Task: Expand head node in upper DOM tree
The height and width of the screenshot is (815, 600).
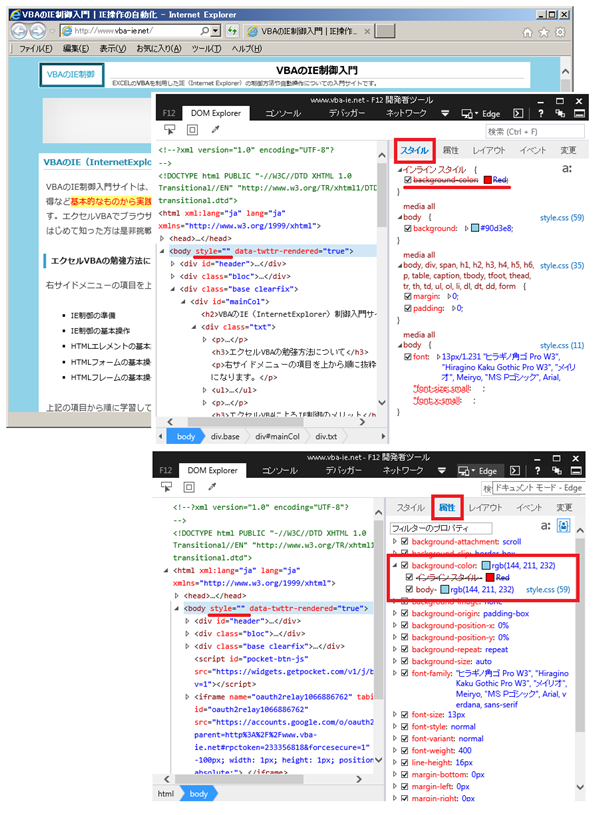Action: click(x=162, y=239)
